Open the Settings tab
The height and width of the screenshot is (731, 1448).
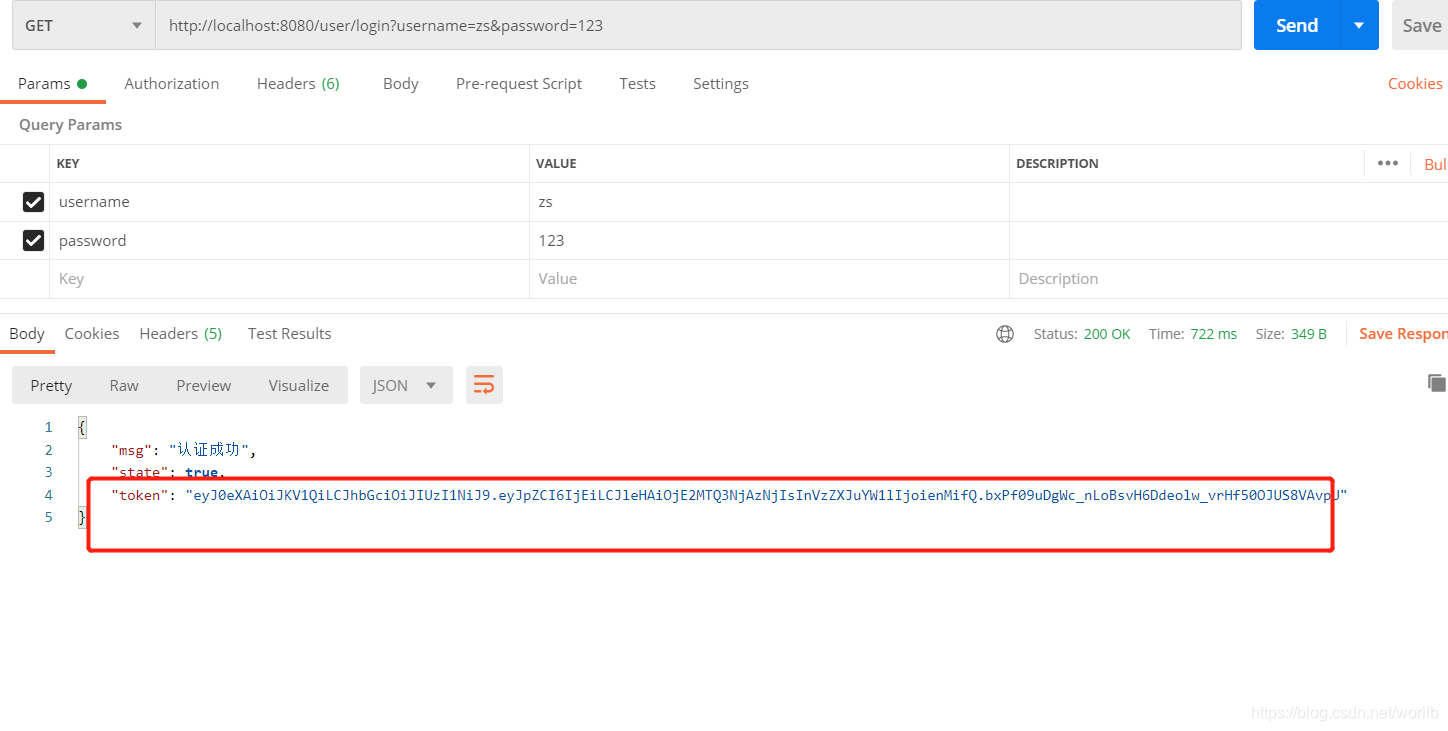(x=720, y=83)
